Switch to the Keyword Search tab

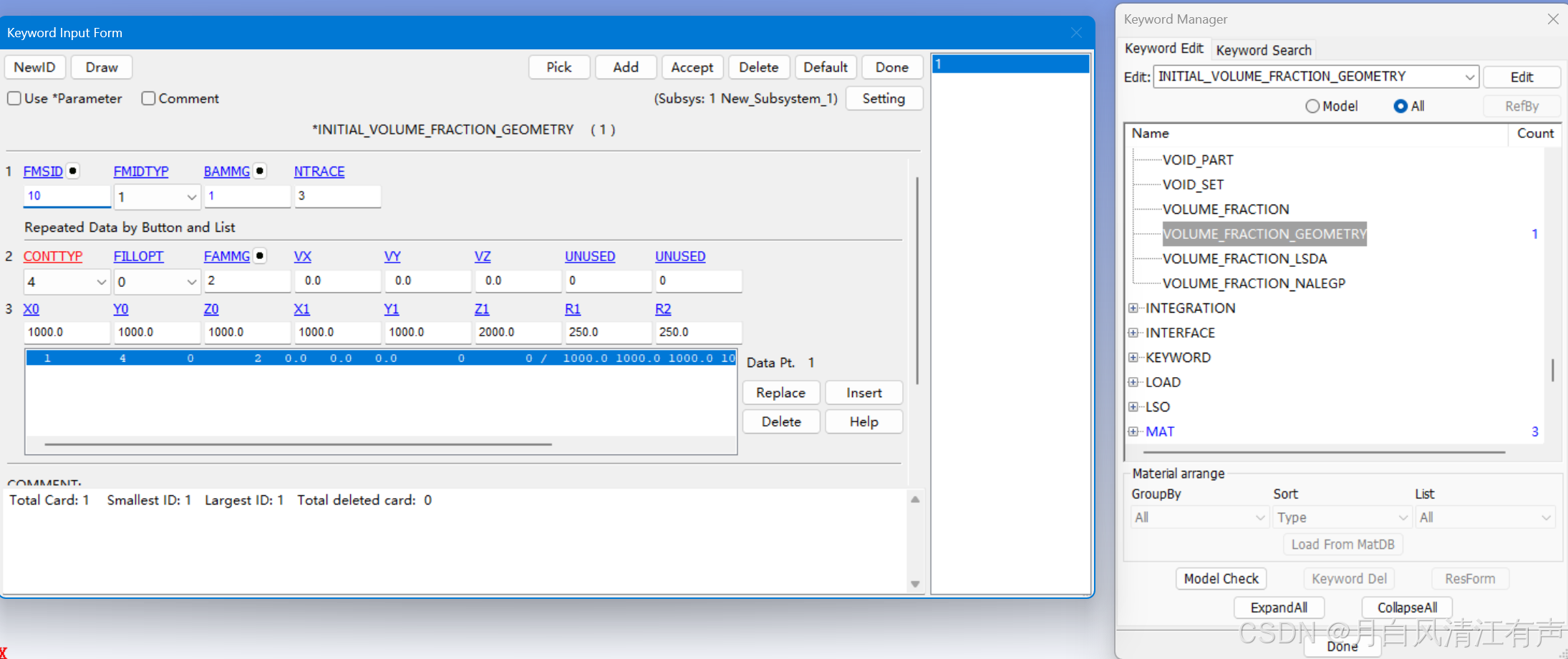coord(1264,50)
